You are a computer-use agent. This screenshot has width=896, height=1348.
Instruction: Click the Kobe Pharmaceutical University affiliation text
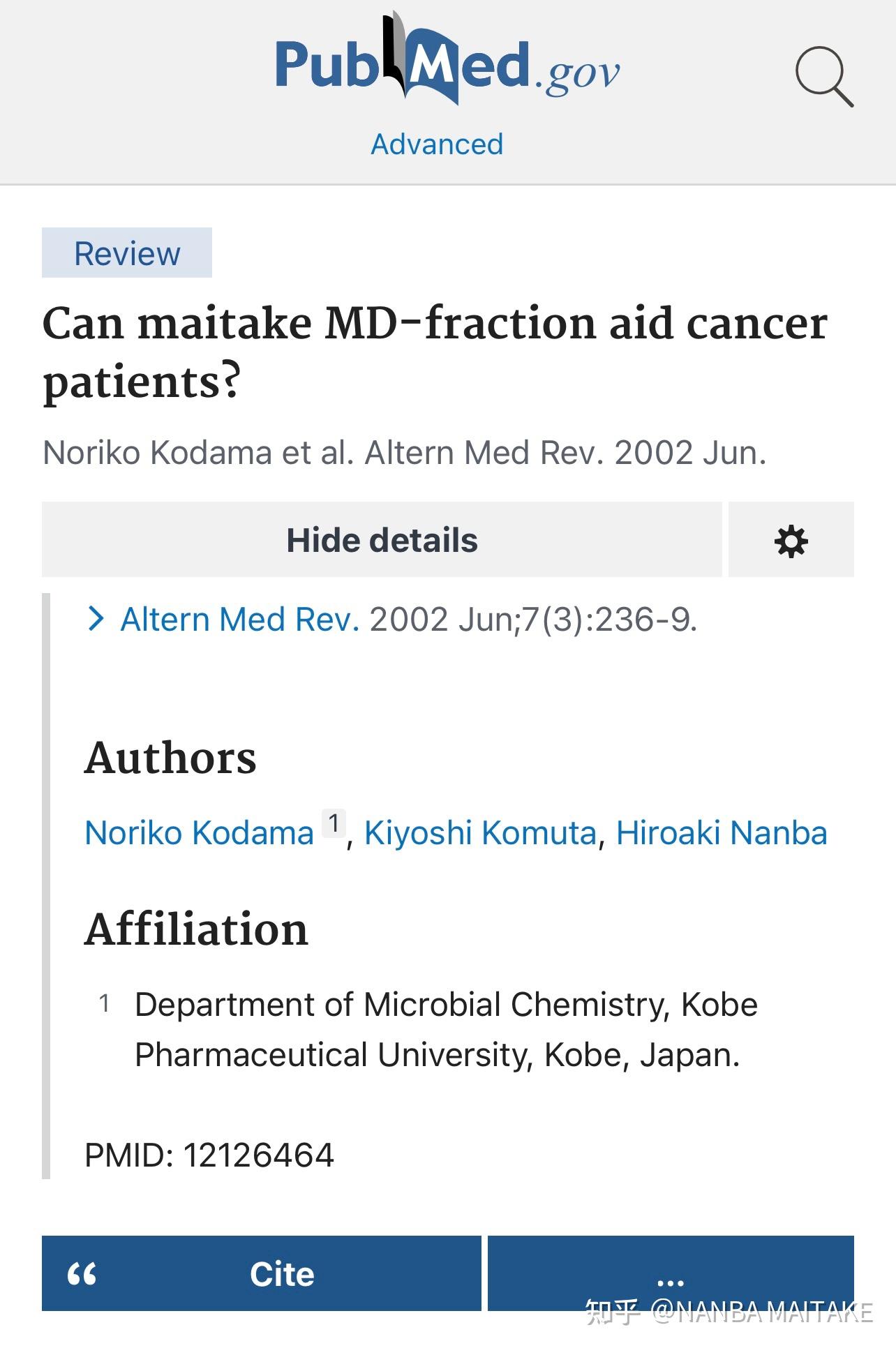point(446,1029)
